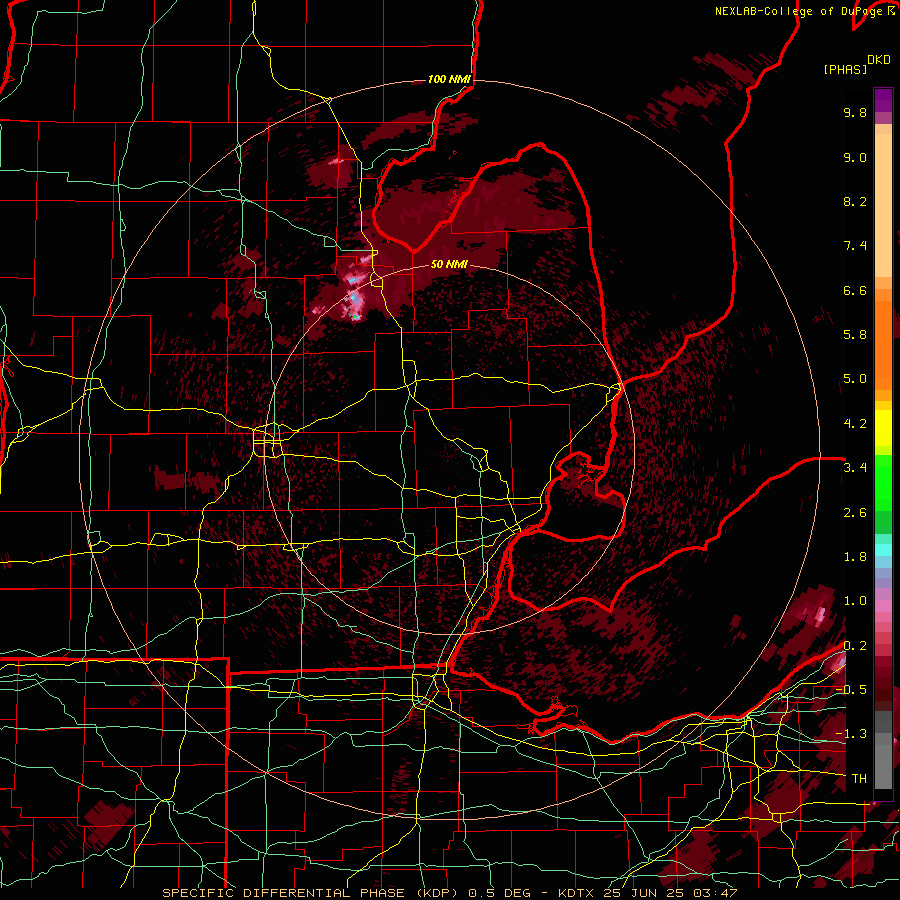
Task: Pick the pink color bar segment
Action: point(883,606)
